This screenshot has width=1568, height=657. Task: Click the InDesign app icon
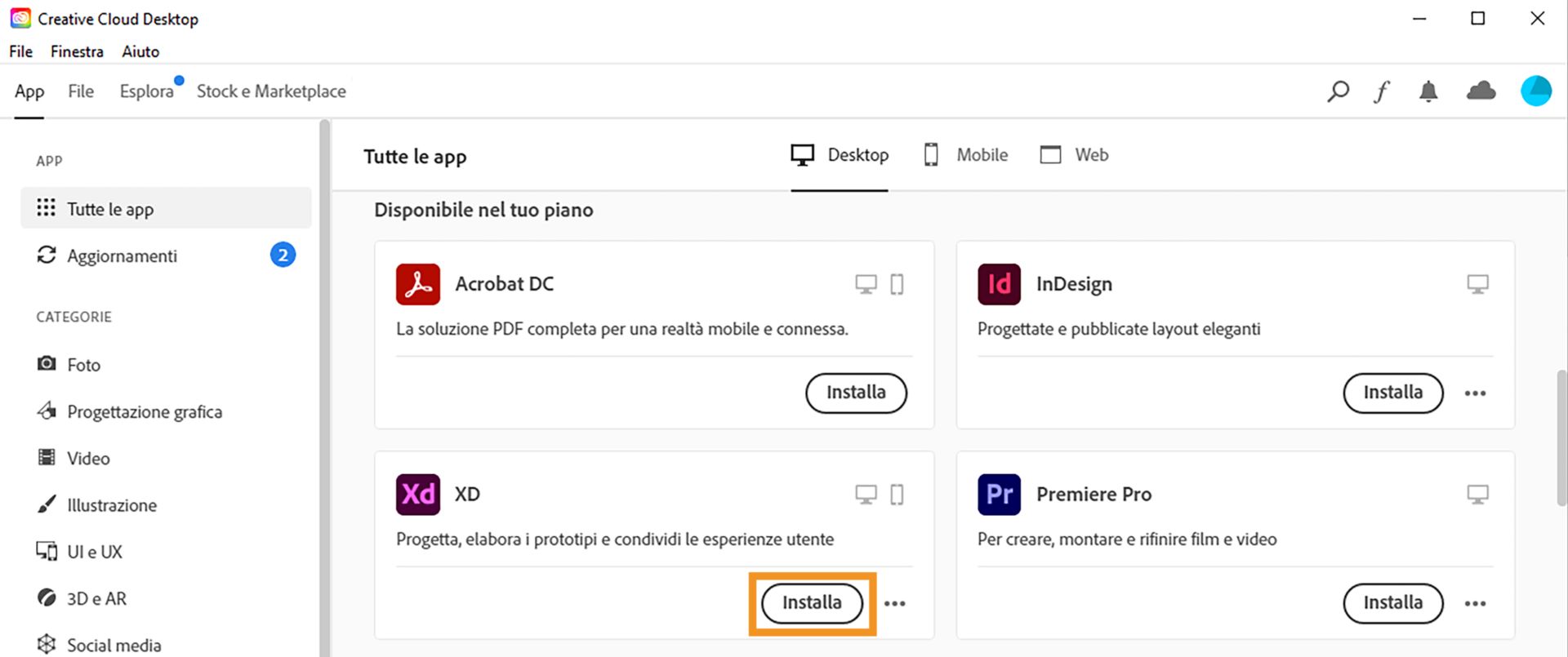click(x=999, y=284)
